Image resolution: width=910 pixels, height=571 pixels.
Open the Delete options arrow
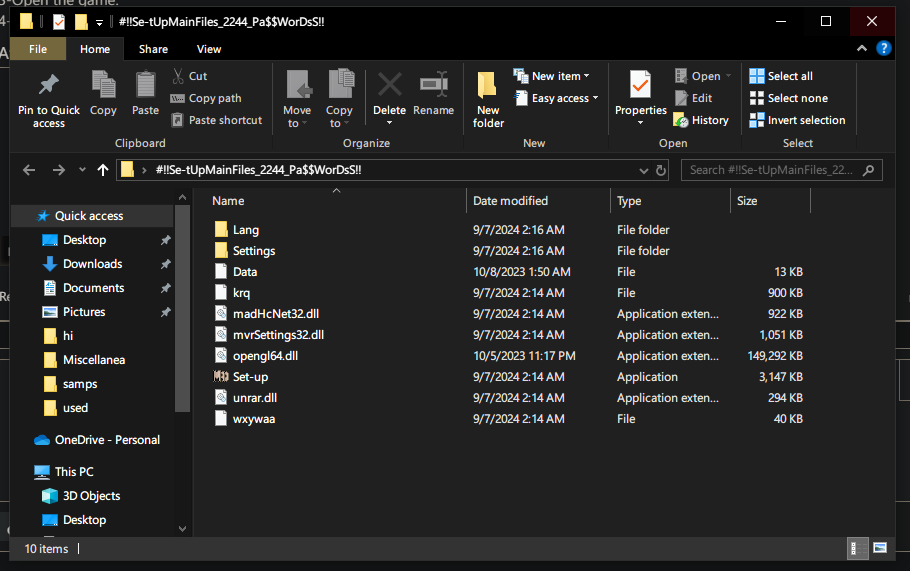click(389, 122)
